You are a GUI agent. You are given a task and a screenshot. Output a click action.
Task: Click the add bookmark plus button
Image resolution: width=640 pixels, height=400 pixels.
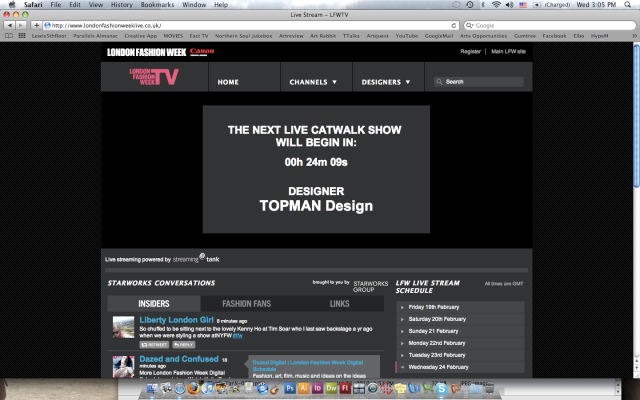tap(38, 25)
